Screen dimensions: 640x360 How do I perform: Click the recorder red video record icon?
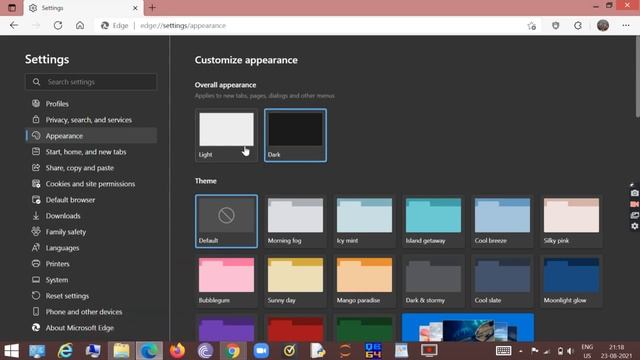pos(634,204)
